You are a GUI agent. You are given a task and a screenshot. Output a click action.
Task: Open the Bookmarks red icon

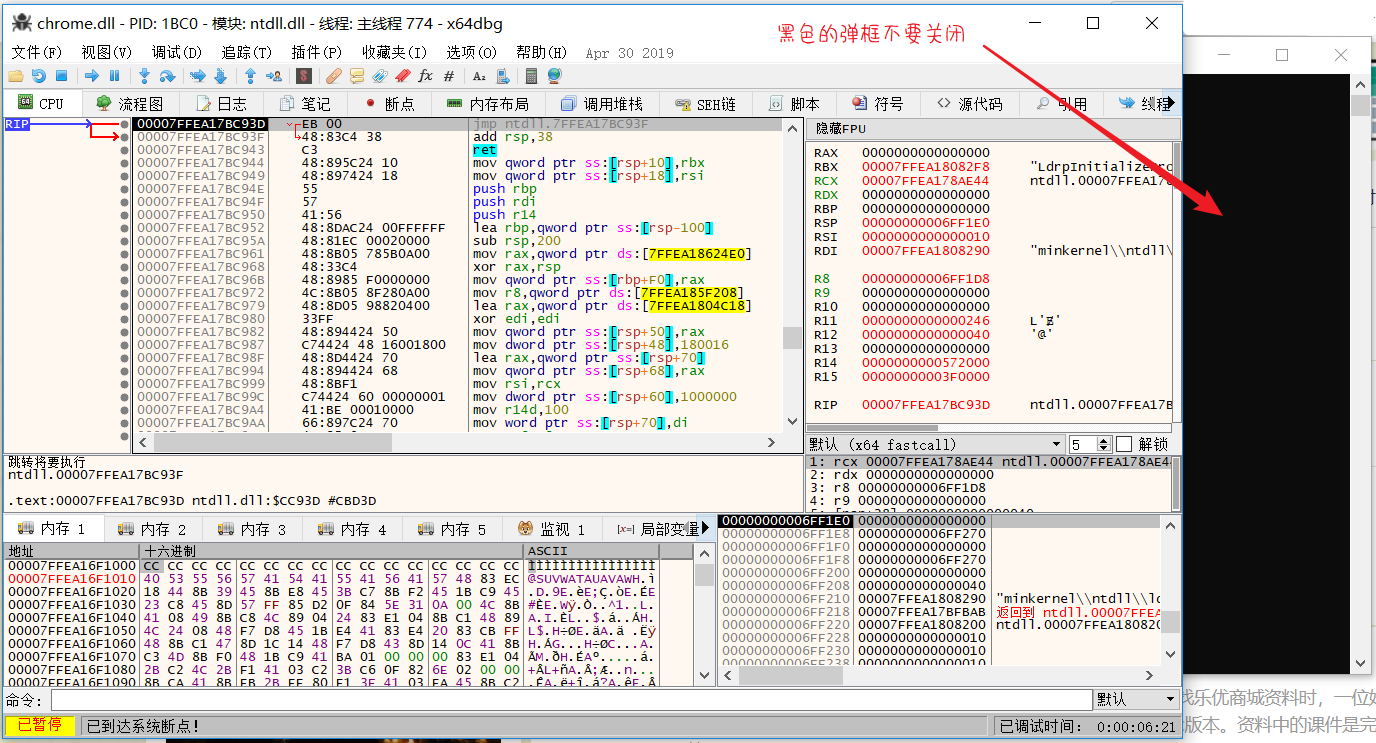[402, 76]
